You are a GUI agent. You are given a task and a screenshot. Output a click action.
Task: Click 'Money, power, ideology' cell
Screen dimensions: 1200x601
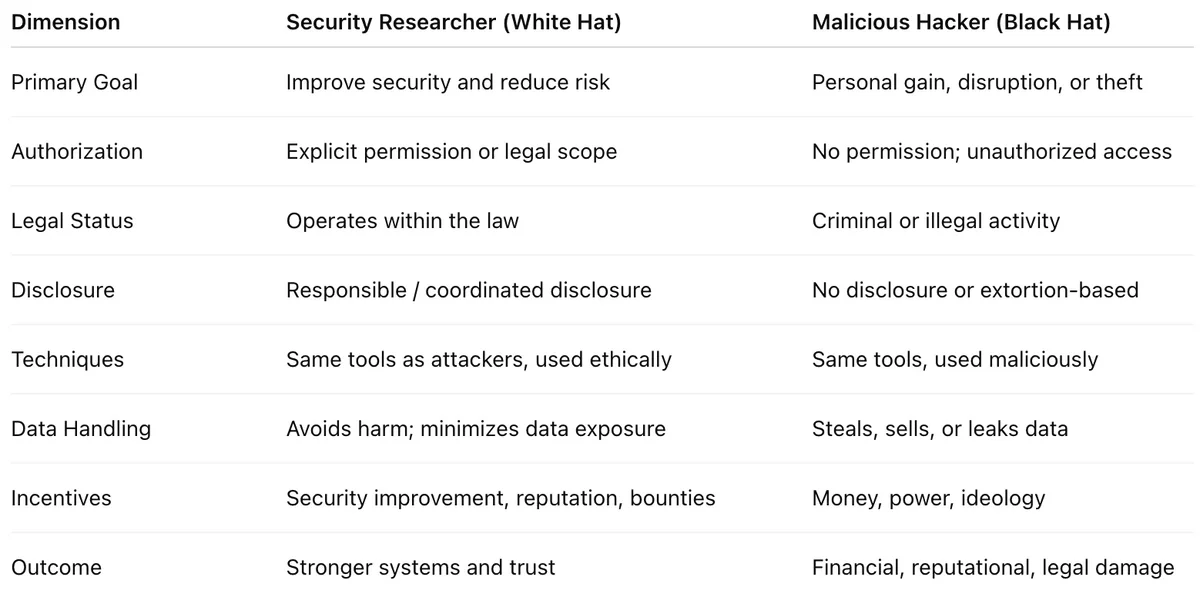coord(928,498)
